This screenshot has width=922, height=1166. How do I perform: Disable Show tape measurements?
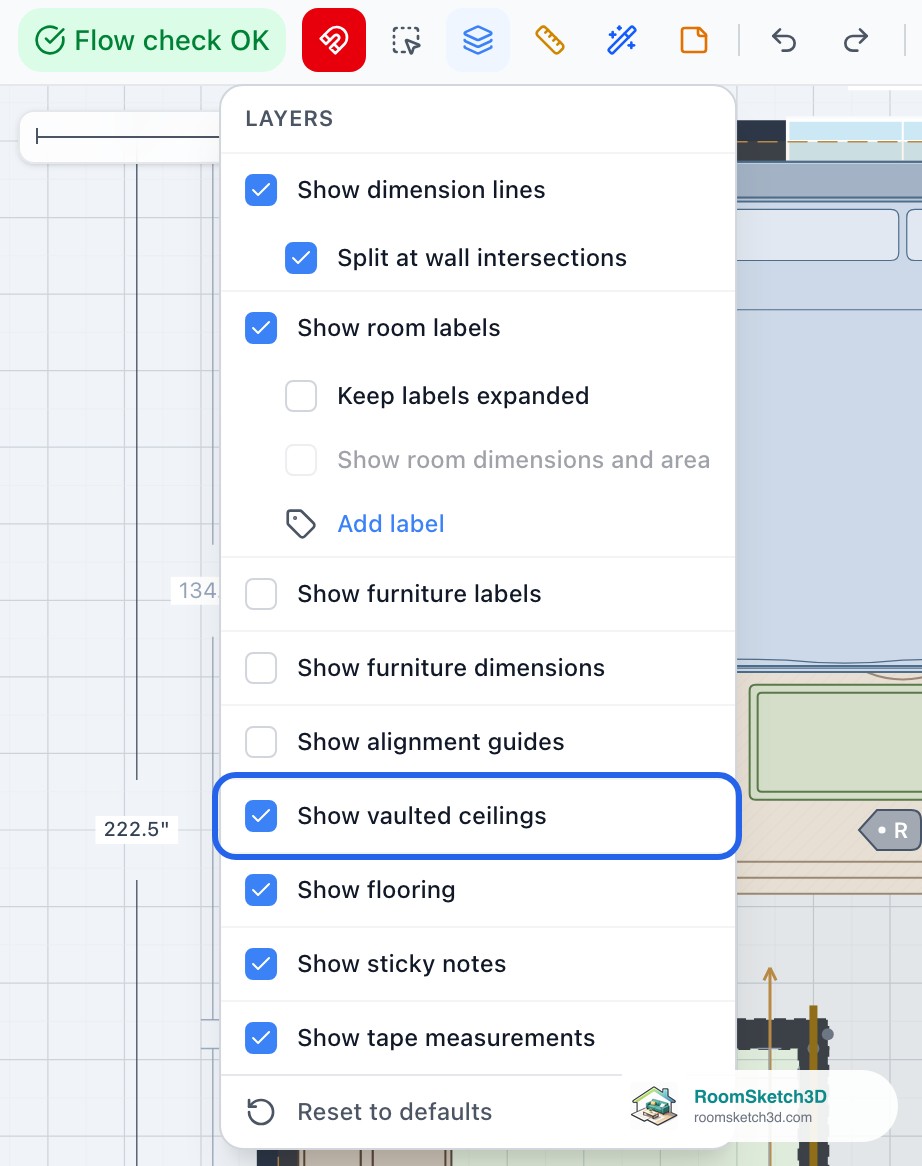click(261, 1038)
